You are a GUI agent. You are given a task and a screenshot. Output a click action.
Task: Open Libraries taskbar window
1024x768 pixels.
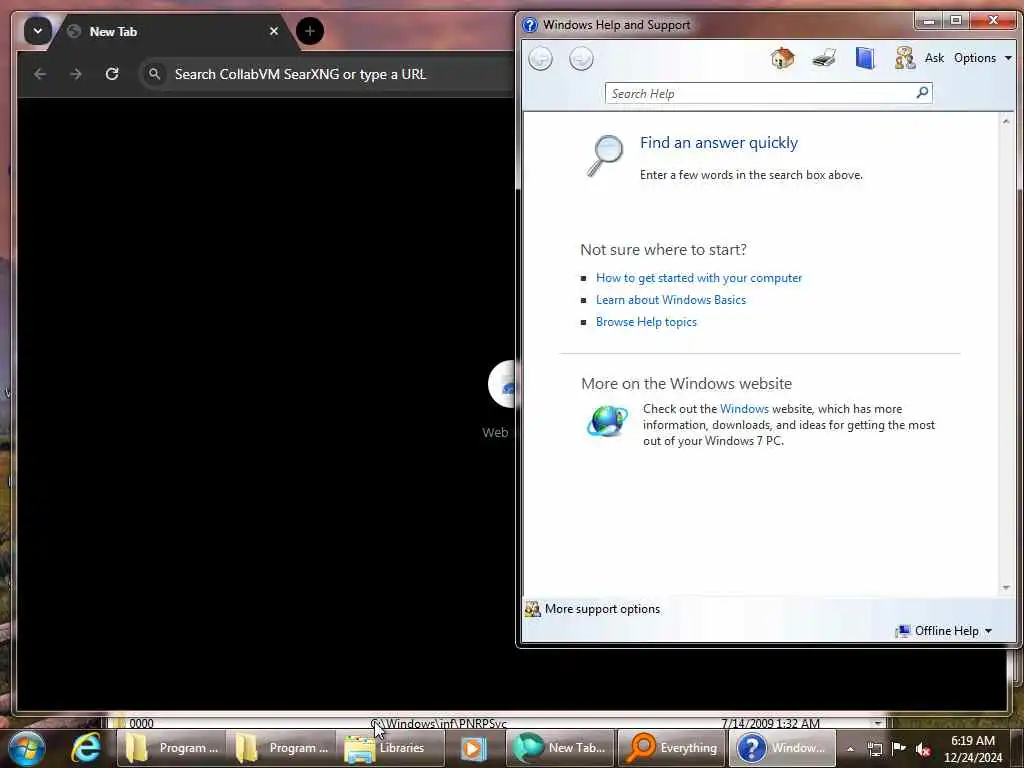pyautogui.click(x=390, y=748)
